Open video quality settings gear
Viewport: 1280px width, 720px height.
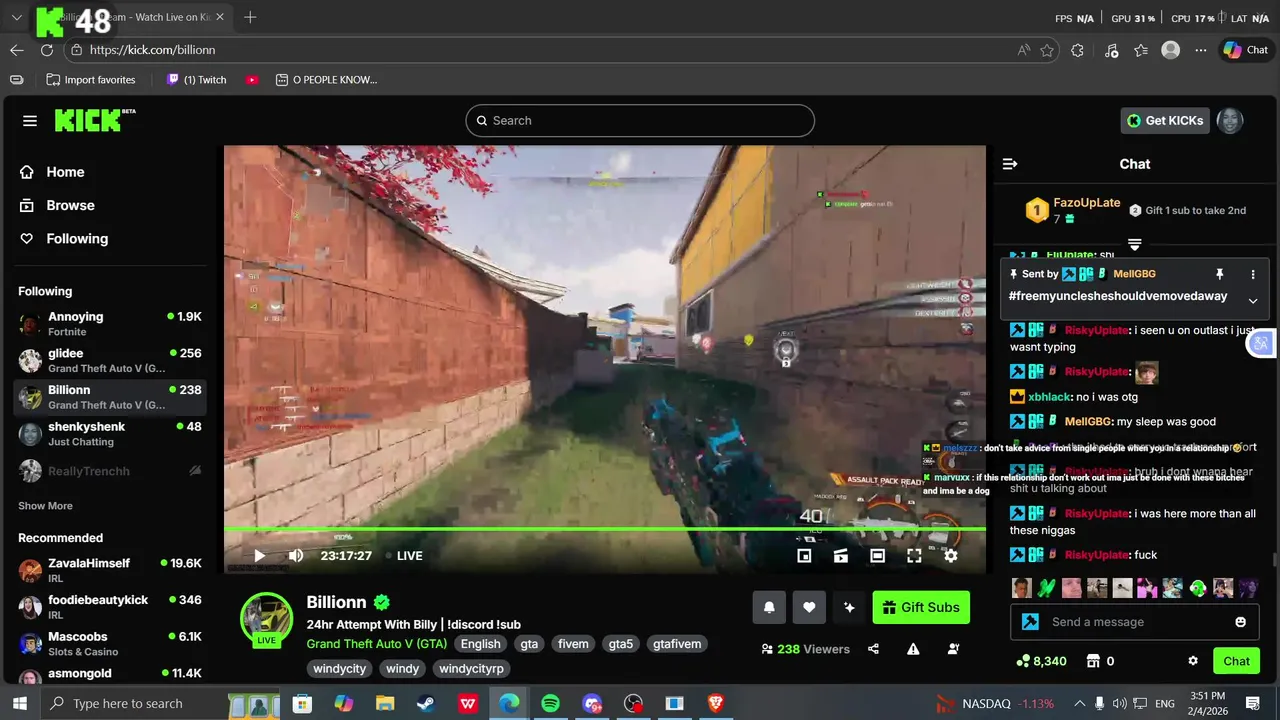(951, 556)
